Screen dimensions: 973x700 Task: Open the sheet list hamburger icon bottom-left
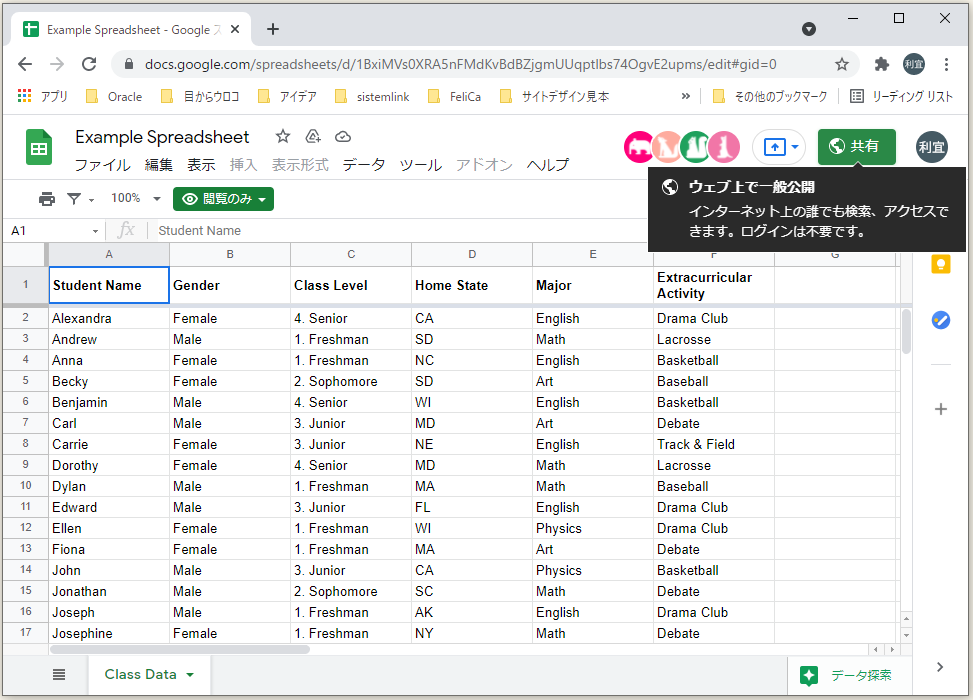(59, 673)
